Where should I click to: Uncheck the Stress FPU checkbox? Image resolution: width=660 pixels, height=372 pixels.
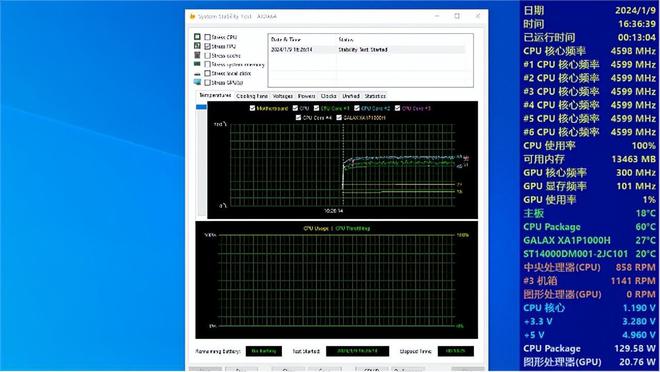(207, 46)
